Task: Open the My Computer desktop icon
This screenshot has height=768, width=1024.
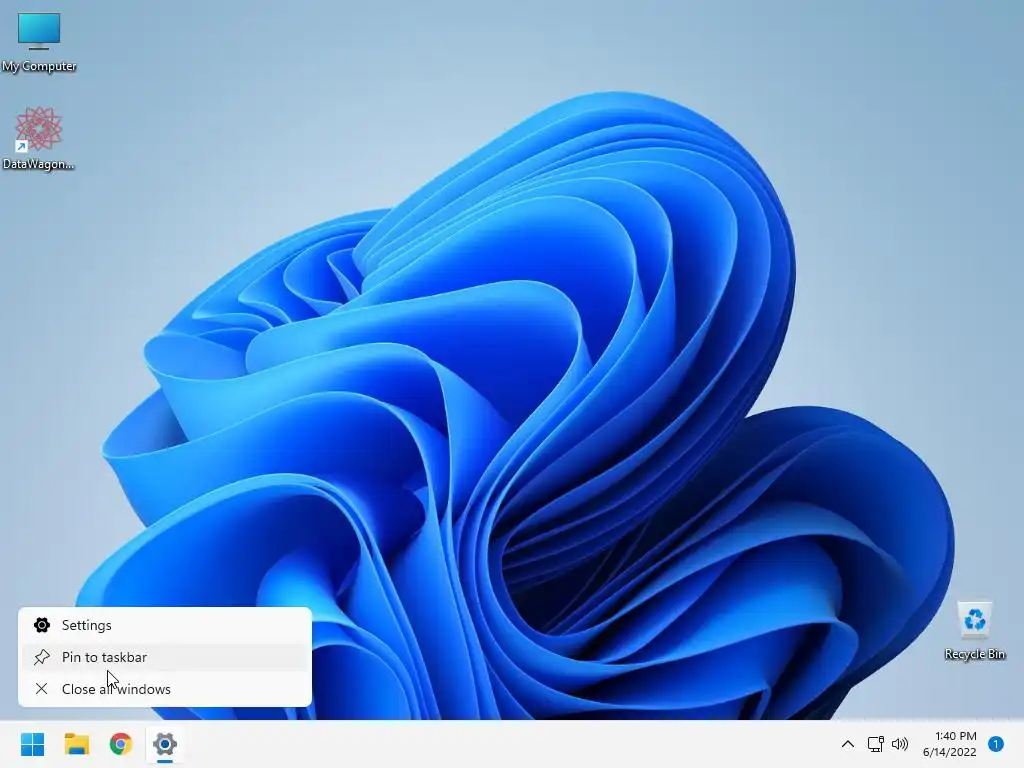Action: 39,42
